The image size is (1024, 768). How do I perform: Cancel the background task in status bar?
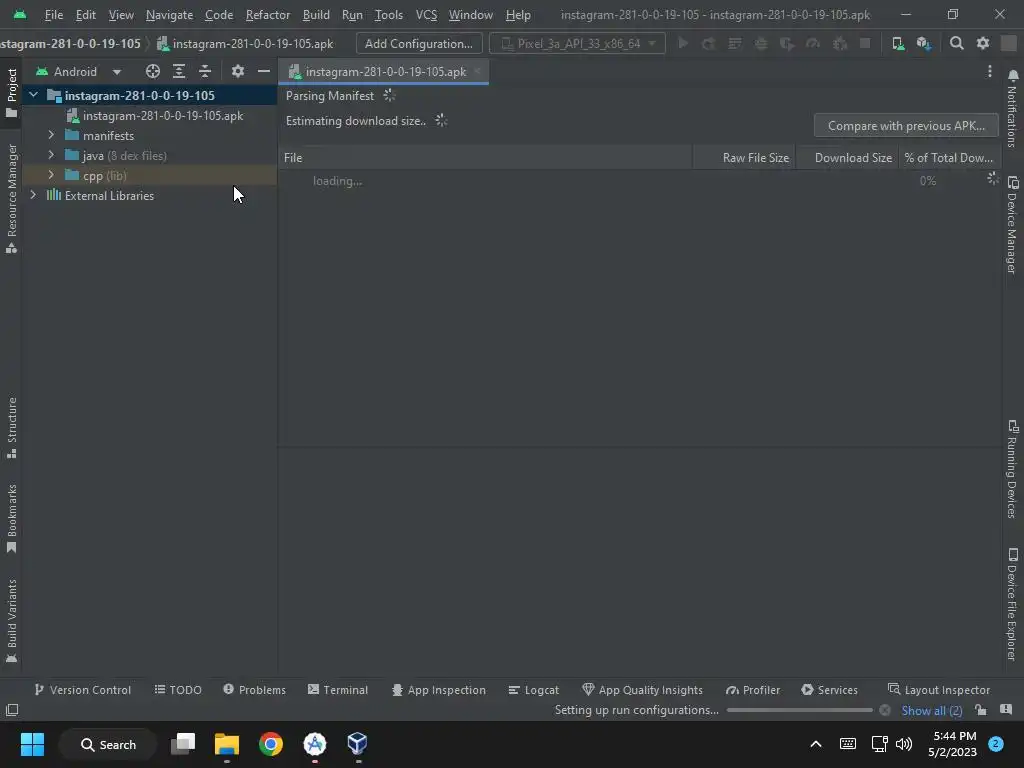(x=885, y=710)
